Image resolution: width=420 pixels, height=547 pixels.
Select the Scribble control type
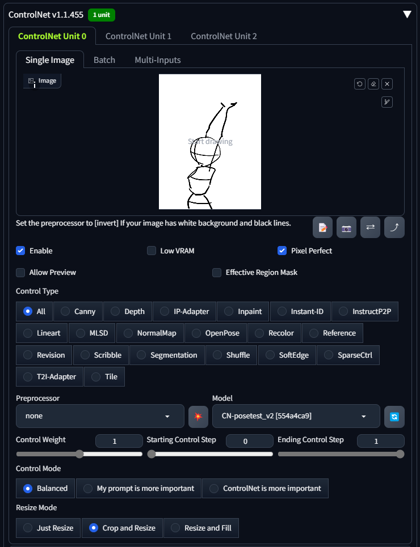pyautogui.click(x=101, y=355)
